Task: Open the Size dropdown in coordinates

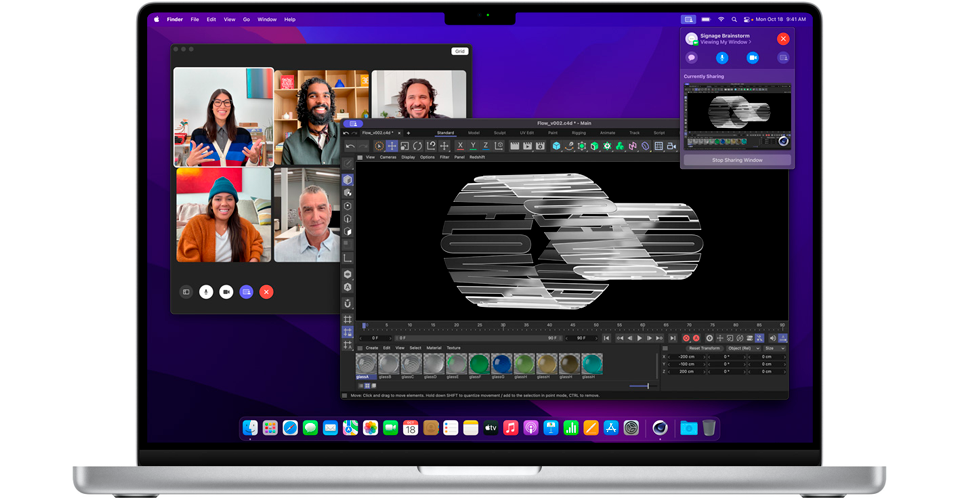Action: [x=774, y=348]
